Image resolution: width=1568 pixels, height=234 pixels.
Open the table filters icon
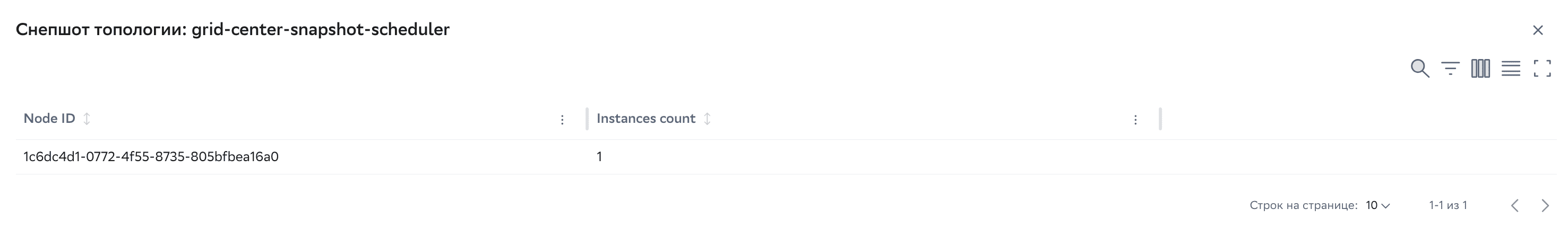(x=1451, y=68)
